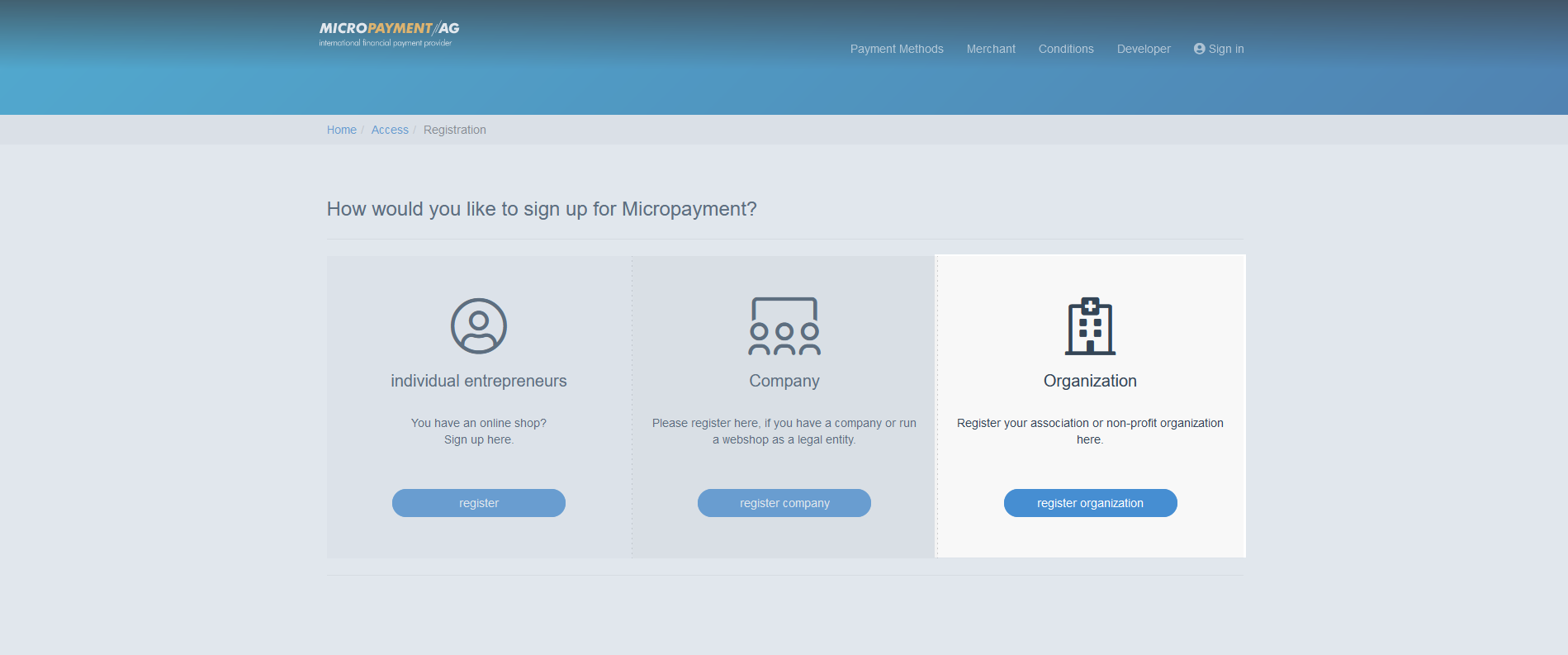Click the Registration breadcrumb item
Viewport: 1568px width, 655px height.
click(x=454, y=130)
